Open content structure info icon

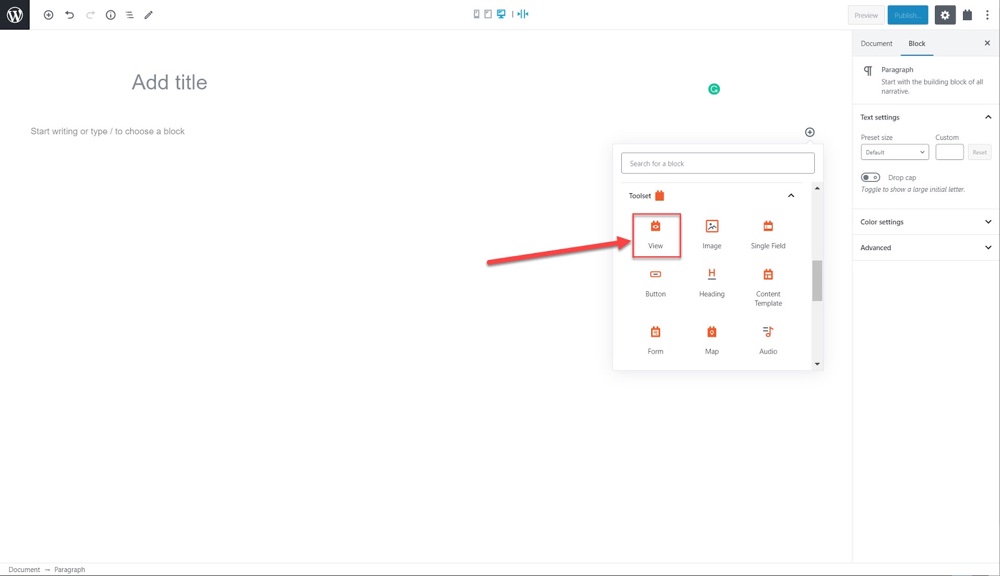110,15
